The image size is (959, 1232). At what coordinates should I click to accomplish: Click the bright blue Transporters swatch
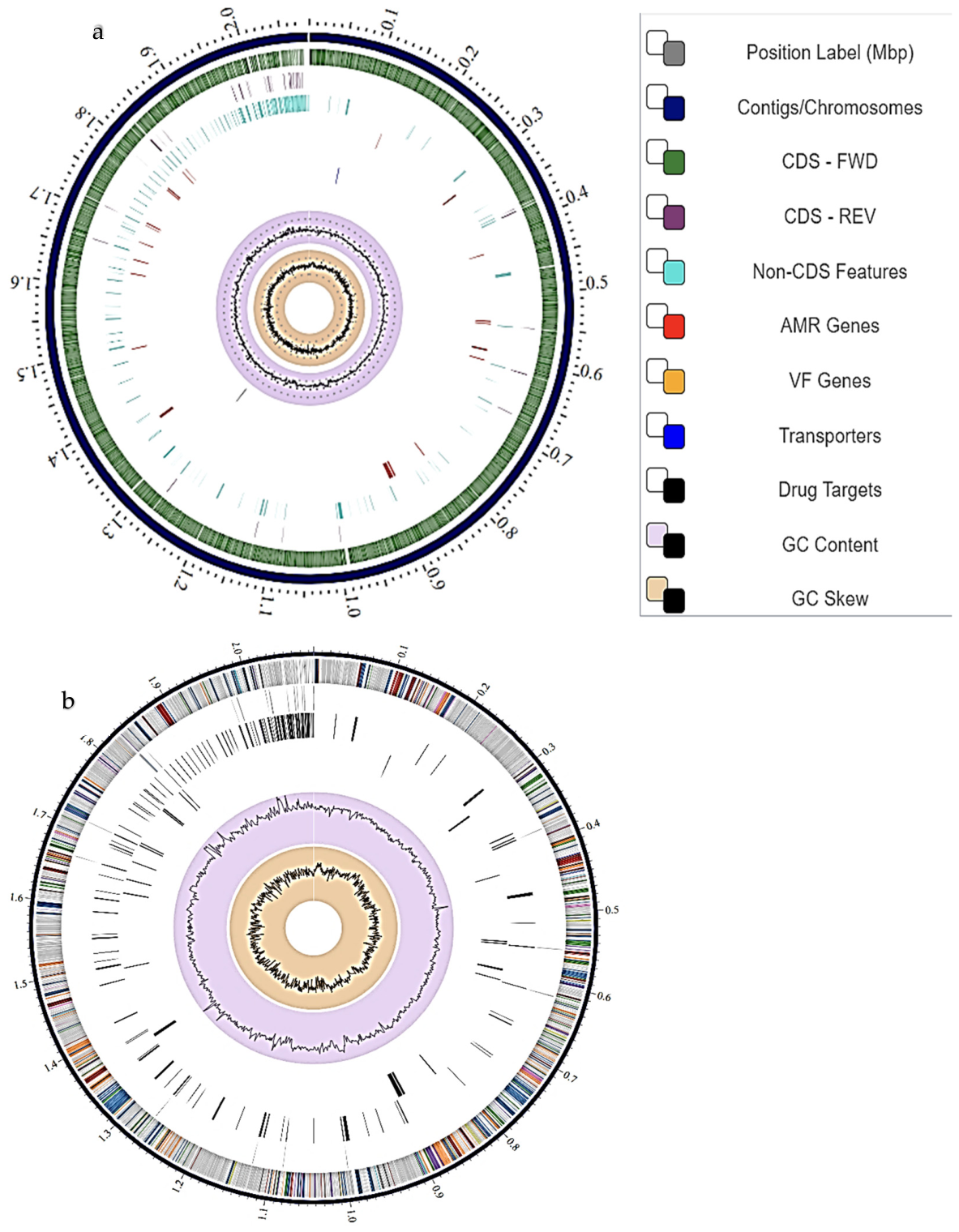674,437
